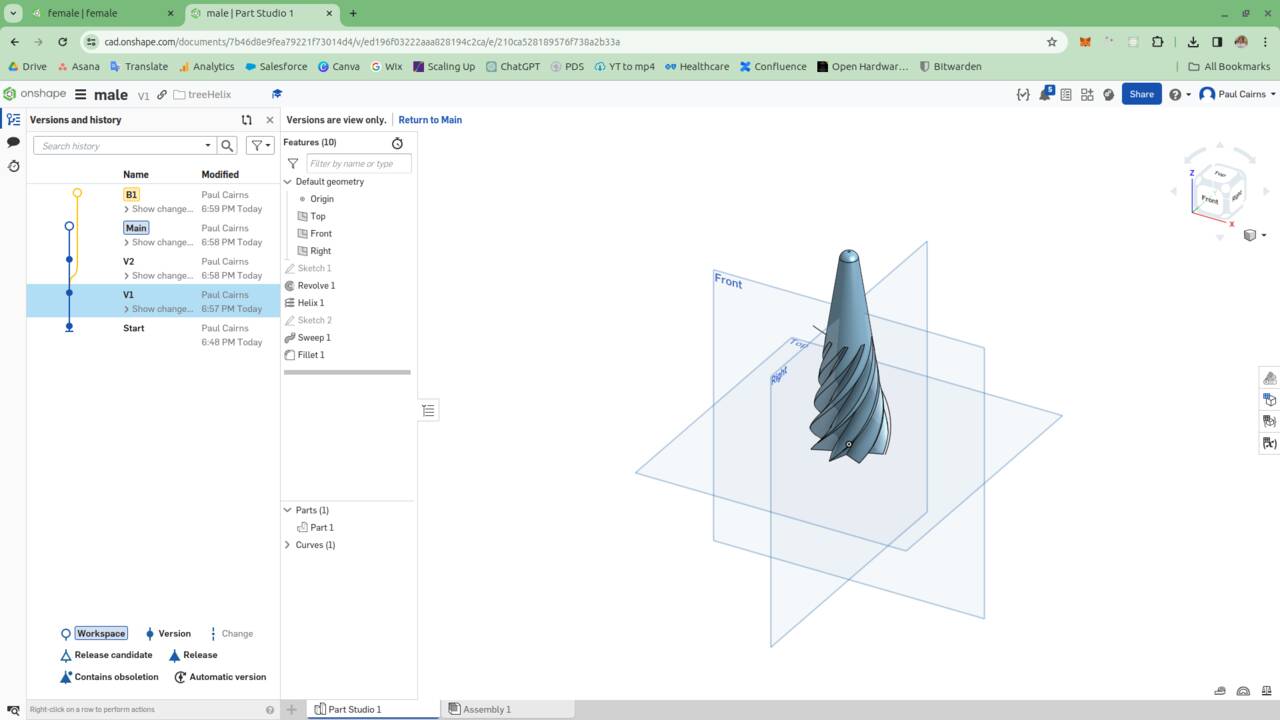
Task: Open the custom tables icon on the right edge
Action: click(1269, 421)
